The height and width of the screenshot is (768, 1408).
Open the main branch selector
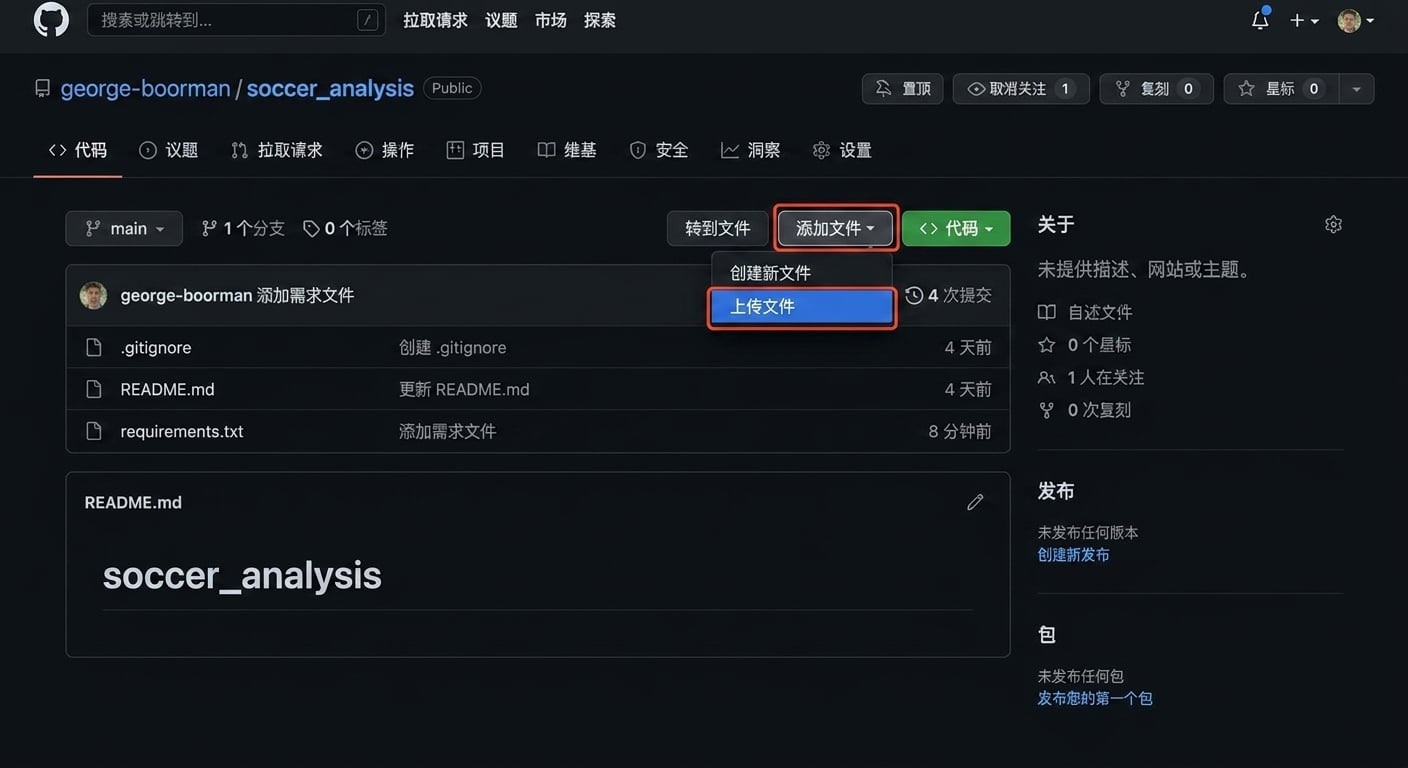point(124,228)
